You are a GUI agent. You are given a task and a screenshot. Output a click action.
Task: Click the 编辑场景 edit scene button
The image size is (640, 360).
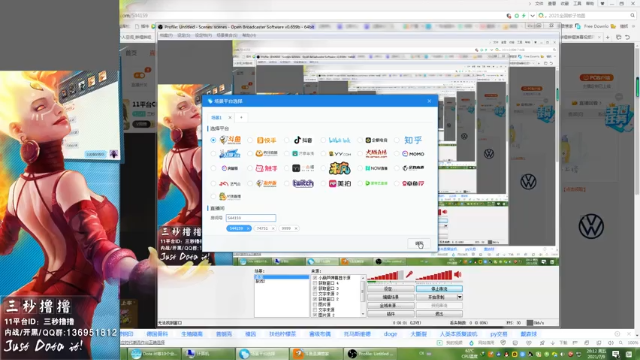pyautogui.click(x=391, y=297)
